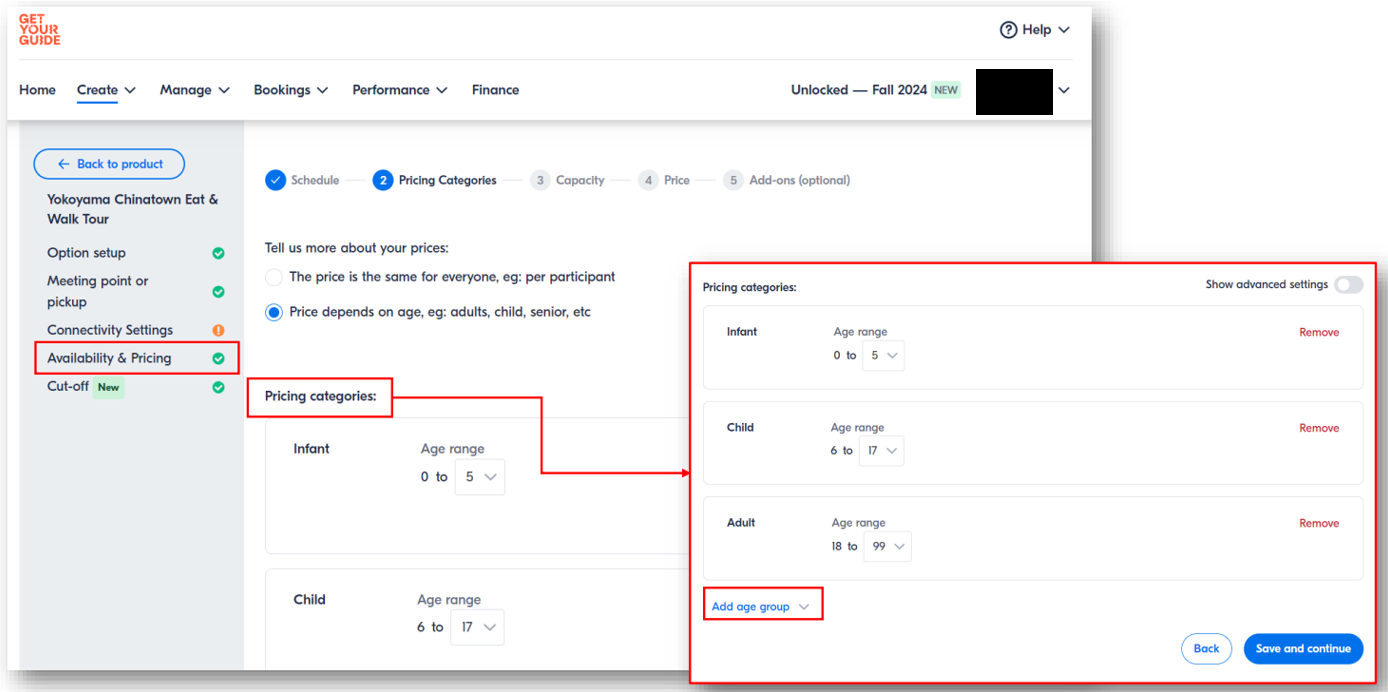The image size is (1388, 692).
Task: Click Save and continue button
Action: pos(1302,648)
